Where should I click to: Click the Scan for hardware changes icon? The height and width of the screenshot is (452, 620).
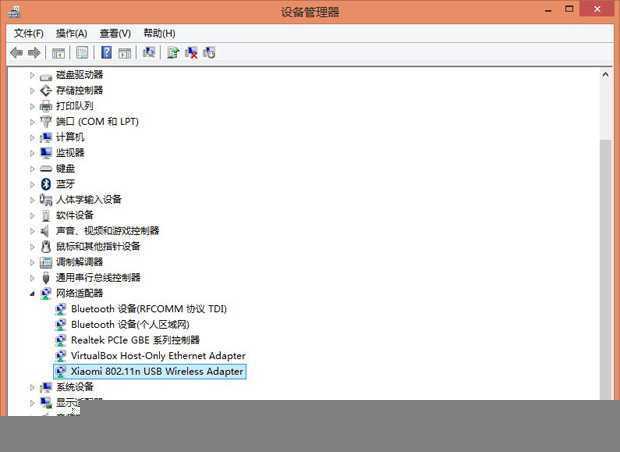tap(149, 53)
